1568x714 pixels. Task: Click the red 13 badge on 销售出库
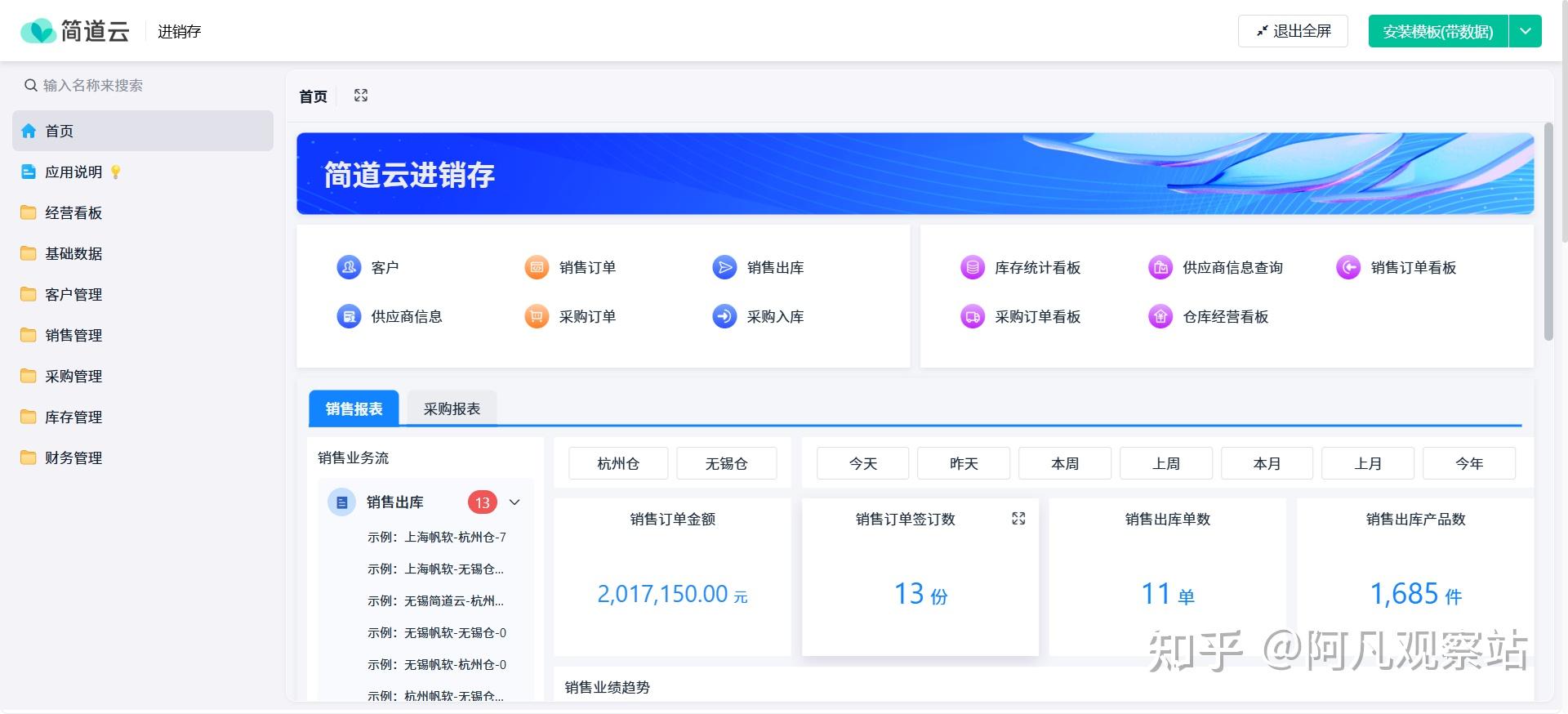click(x=483, y=502)
